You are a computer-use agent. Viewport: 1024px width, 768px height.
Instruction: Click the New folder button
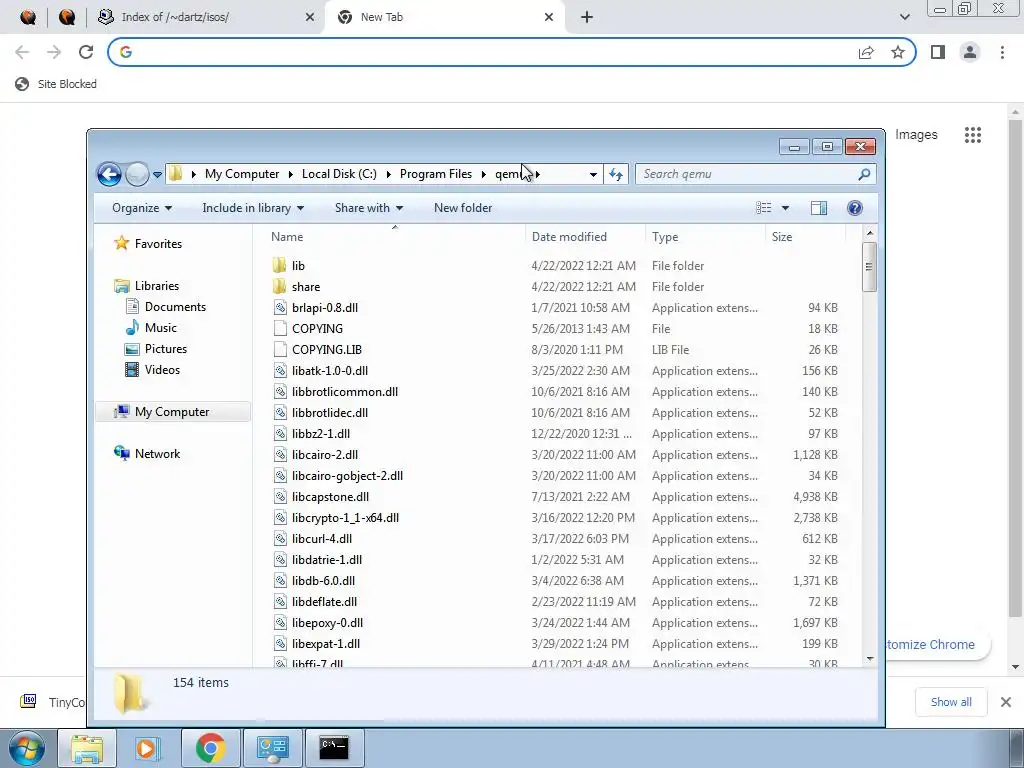(463, 208)
